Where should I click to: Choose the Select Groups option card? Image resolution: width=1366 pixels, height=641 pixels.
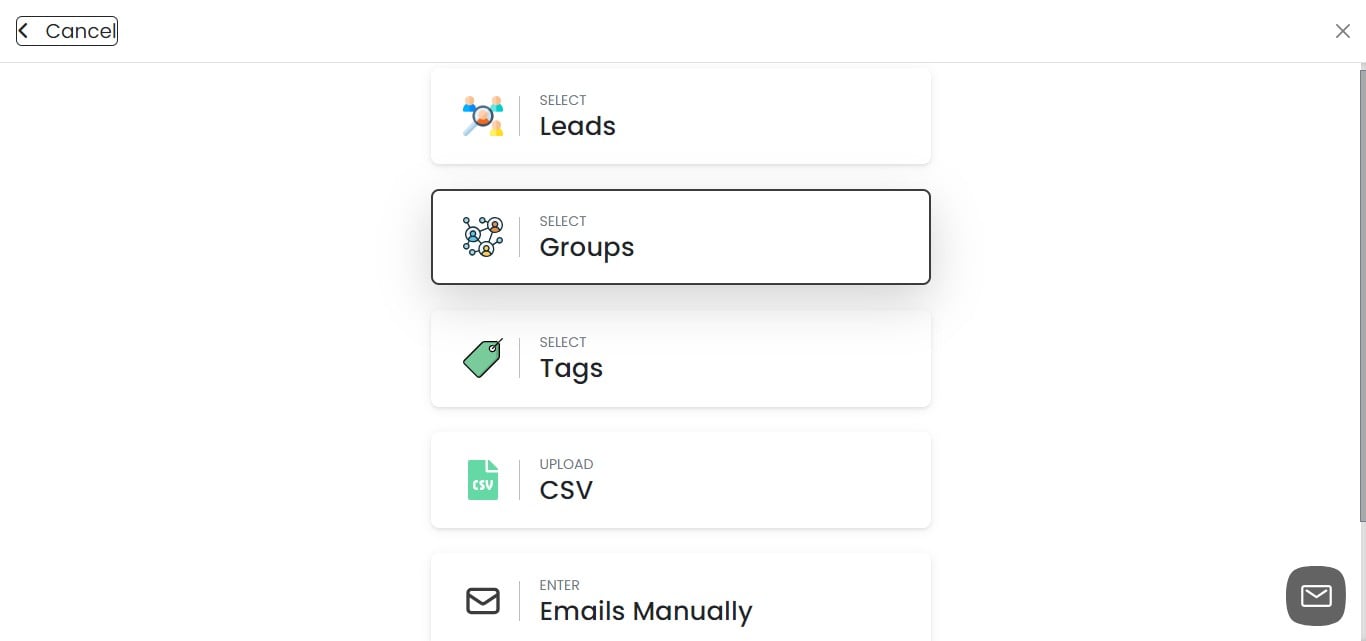pyautogui.click(x=680, y=236)
